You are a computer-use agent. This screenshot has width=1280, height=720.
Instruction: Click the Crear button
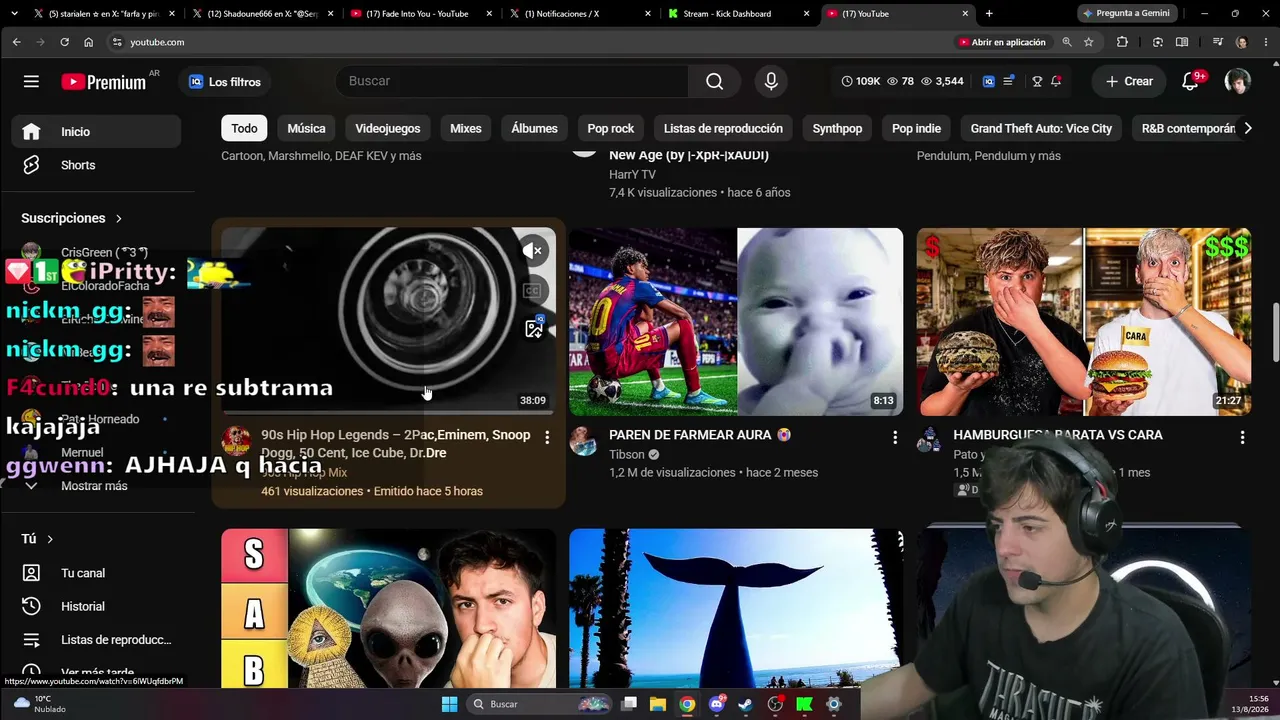(1129, 81)
